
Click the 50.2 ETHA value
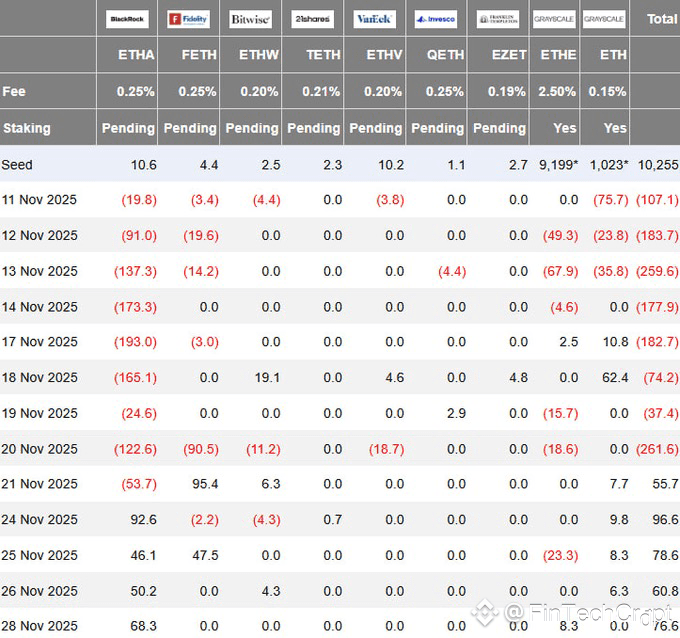(143, 591)
